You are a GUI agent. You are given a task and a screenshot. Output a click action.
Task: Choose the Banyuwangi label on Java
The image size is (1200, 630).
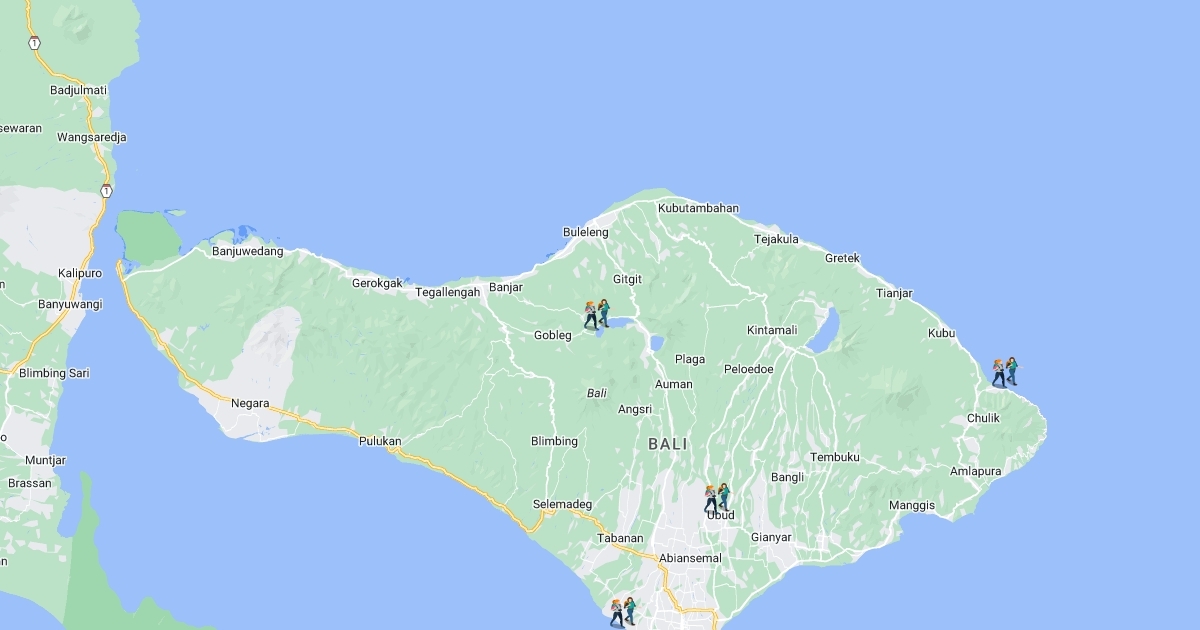(70, 304)
